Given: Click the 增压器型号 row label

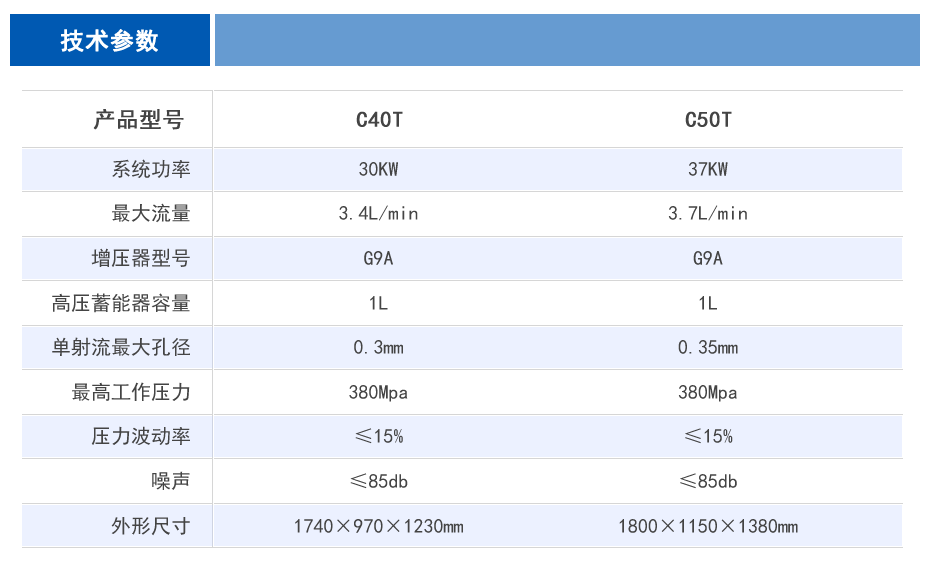Looking at the screenshot, I should point(141,259).
